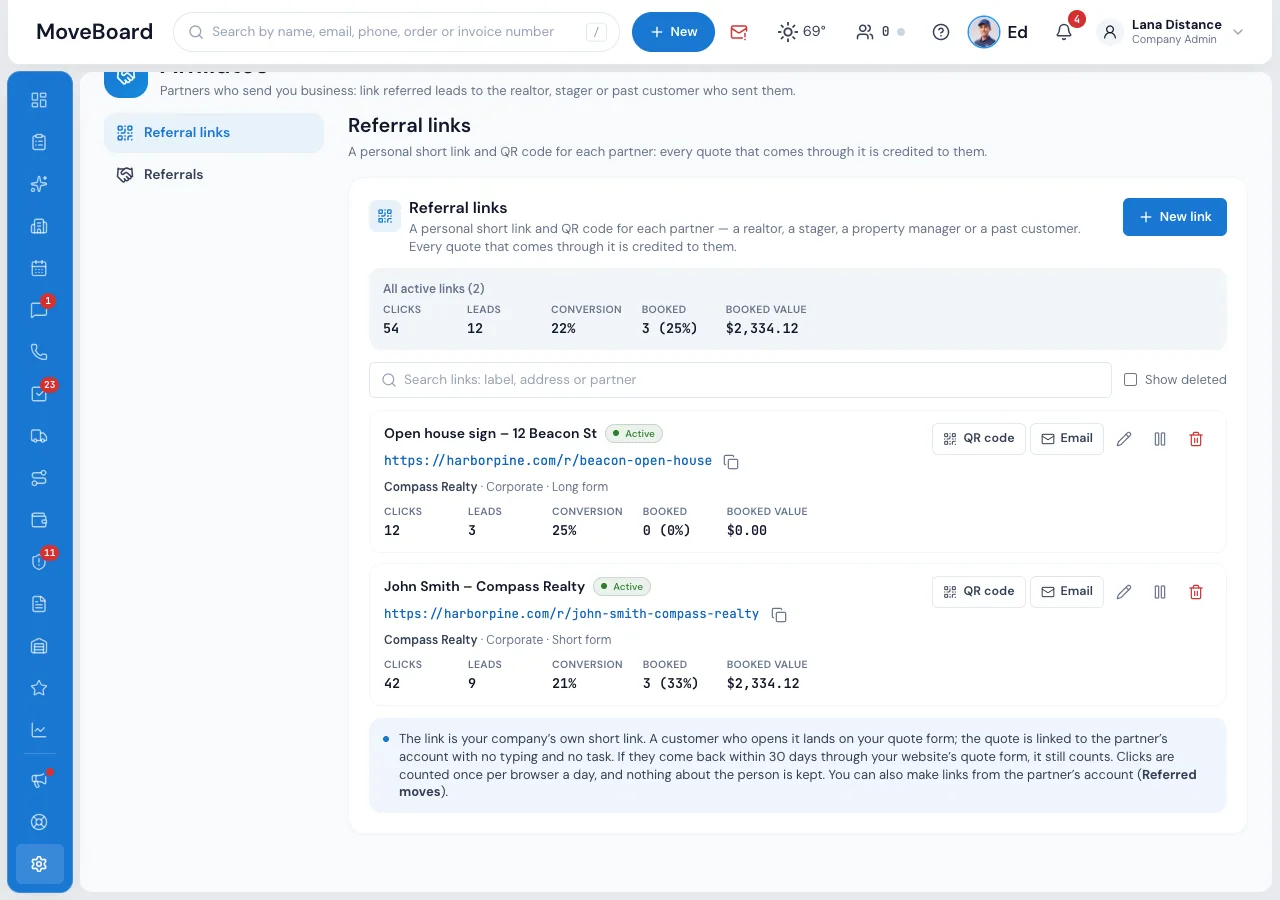Viewport: 1280px width, 900px height.
Task: Focus the Search links input field
Action: pos(740,380)
